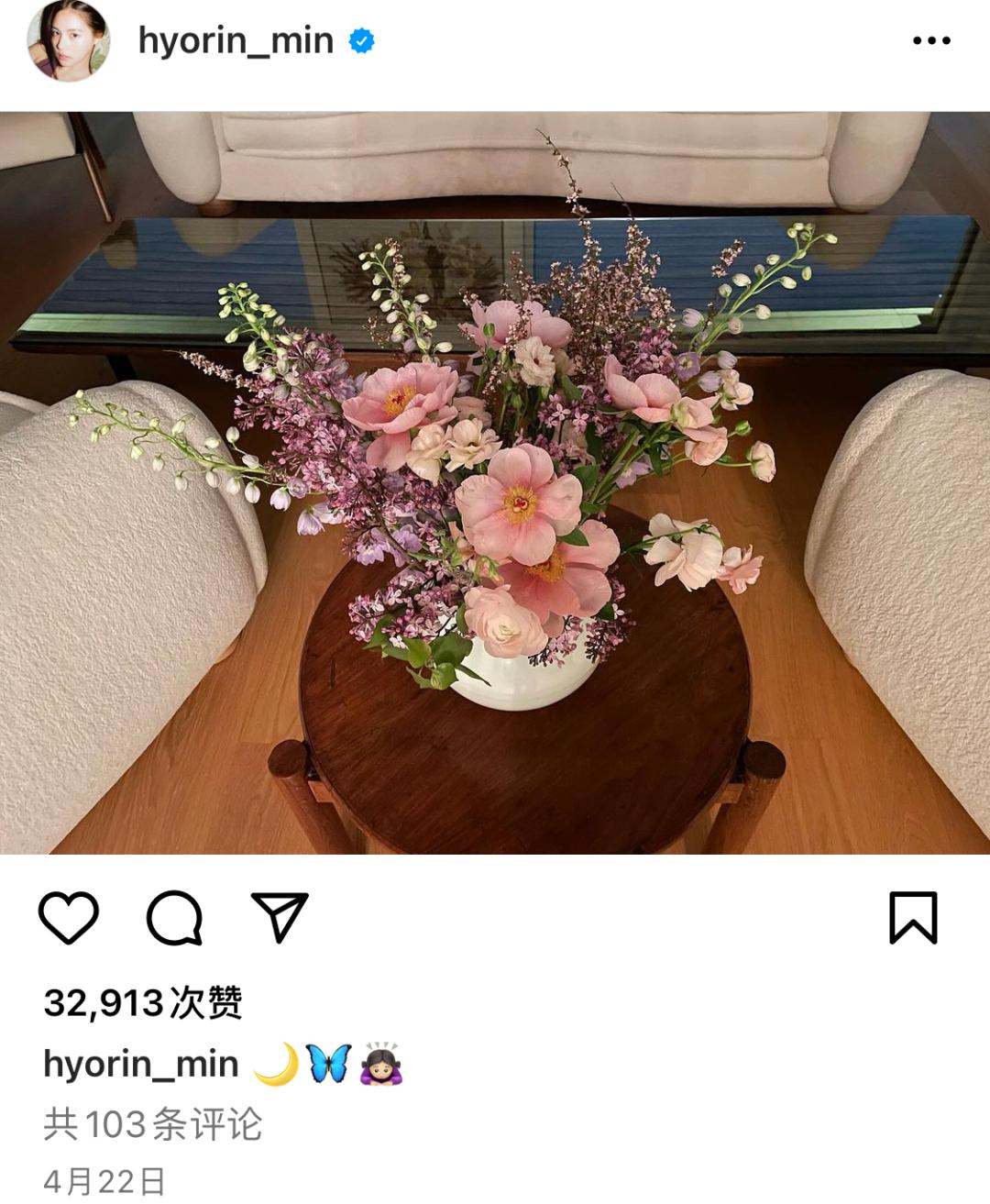Save the post with the bookmark icon
This screenshot has width=990, height=1204.
point(913,917)
